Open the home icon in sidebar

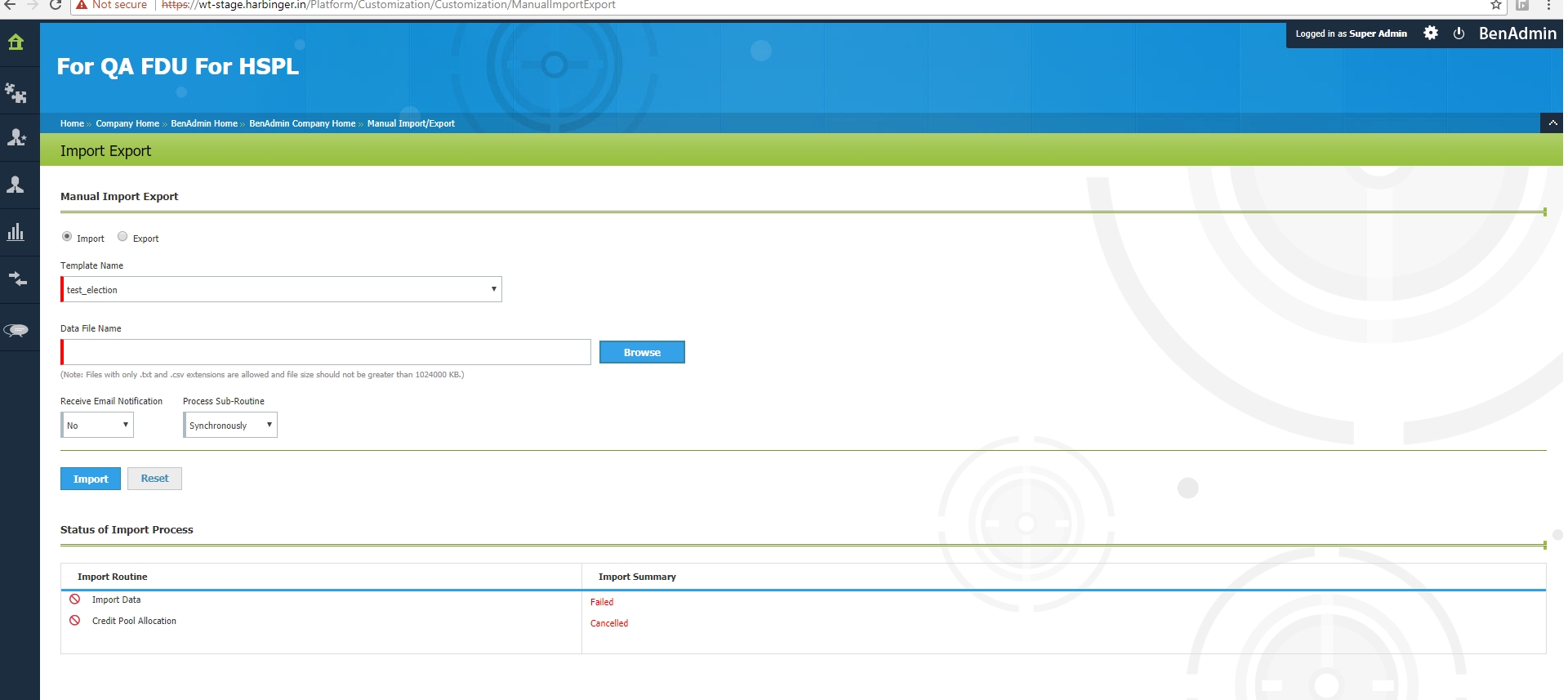click(x=16, y=42)
